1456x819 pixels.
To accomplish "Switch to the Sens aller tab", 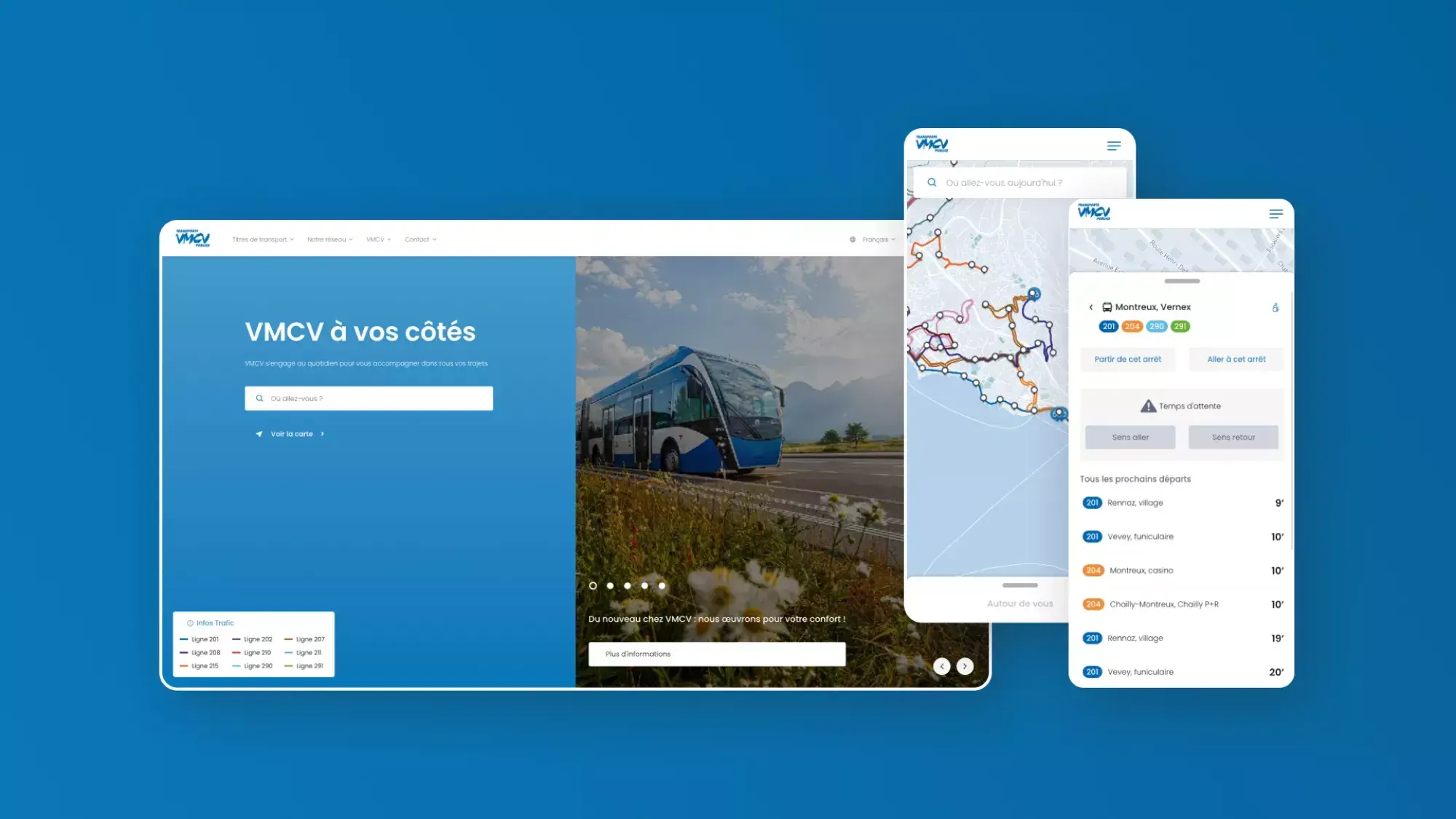I will point(1130,437).
